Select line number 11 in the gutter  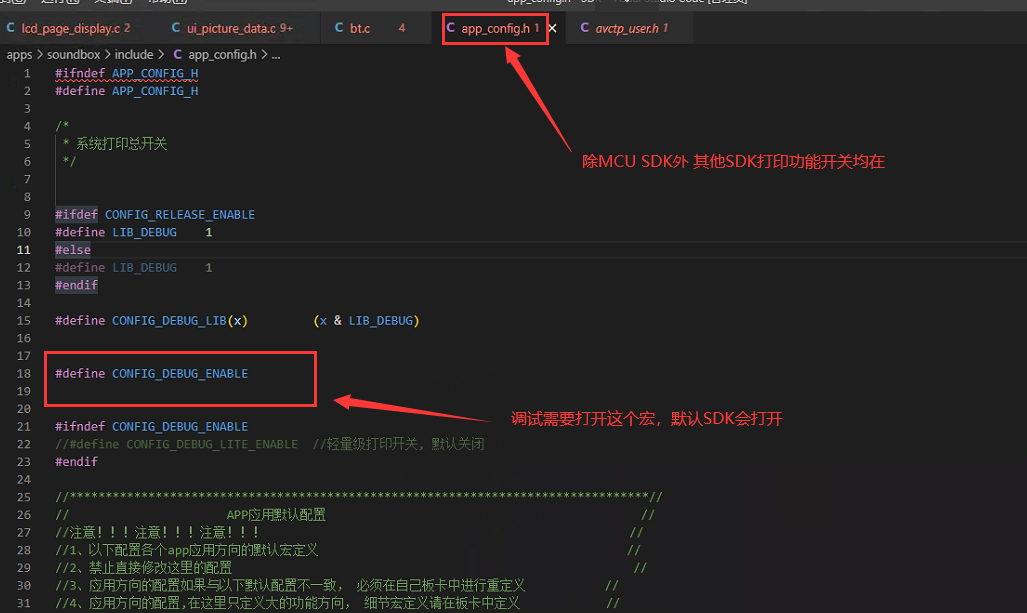[24, 250]
